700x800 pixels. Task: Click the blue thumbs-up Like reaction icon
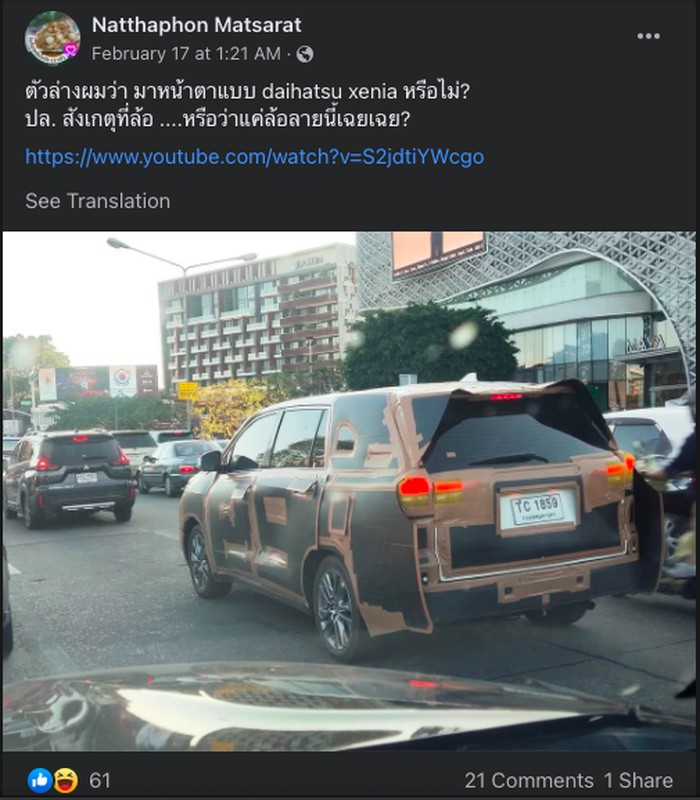coord(40,781)
